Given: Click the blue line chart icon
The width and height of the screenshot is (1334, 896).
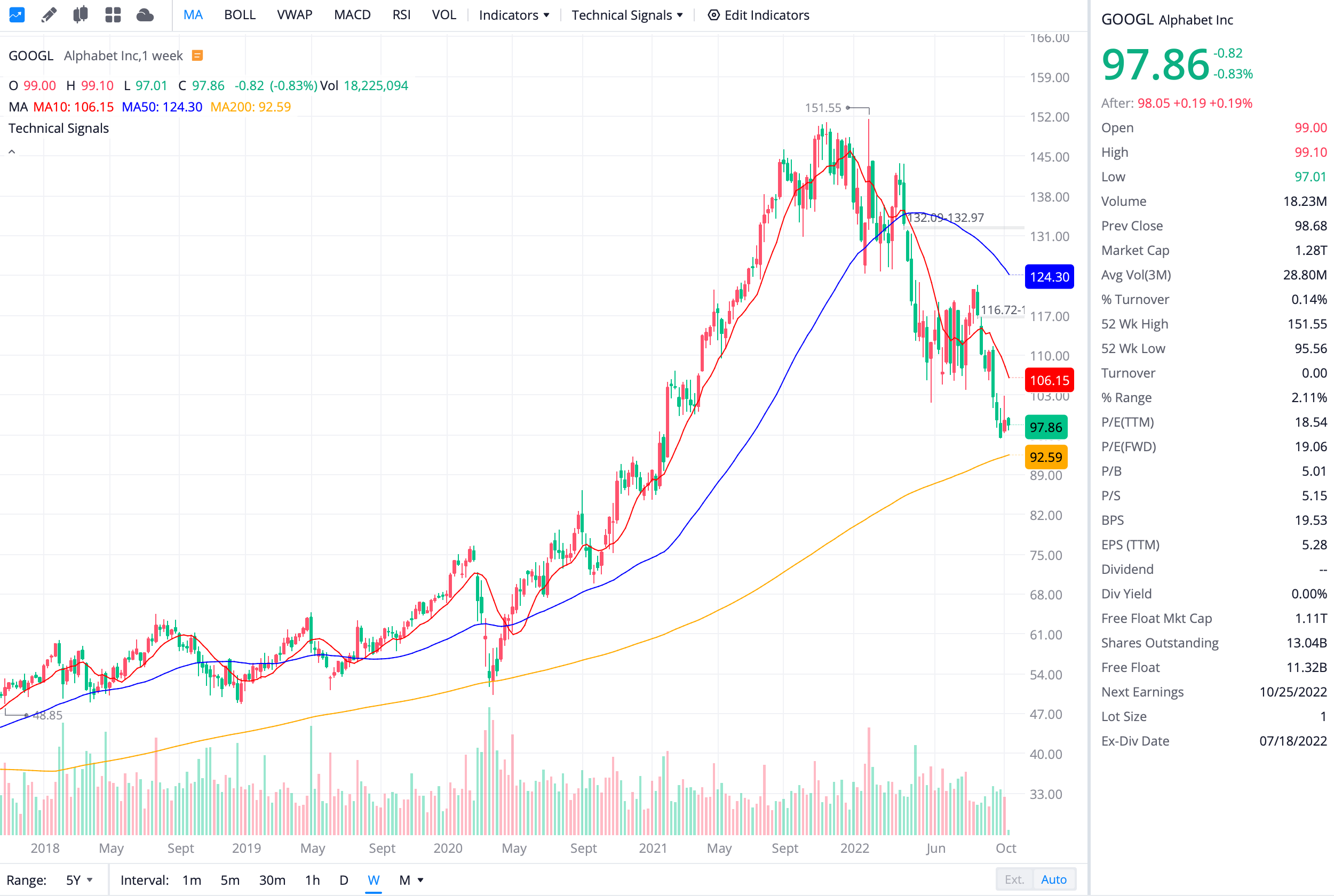Looking at the screenshot, I should 17,15.
